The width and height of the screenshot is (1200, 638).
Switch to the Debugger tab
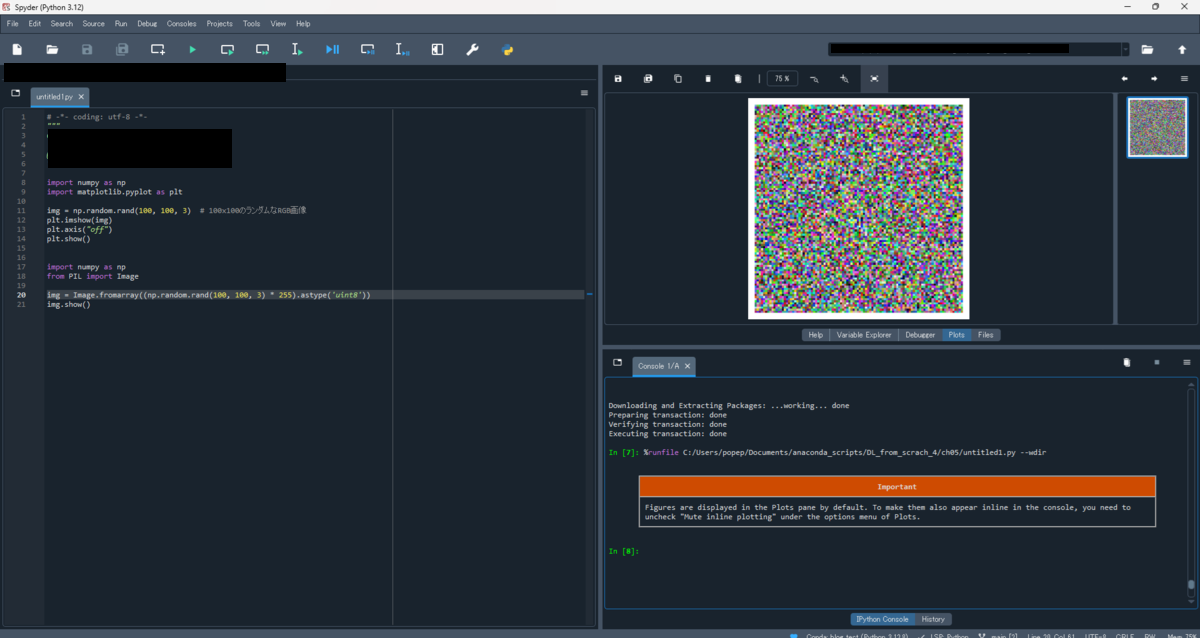click(920, 335)
